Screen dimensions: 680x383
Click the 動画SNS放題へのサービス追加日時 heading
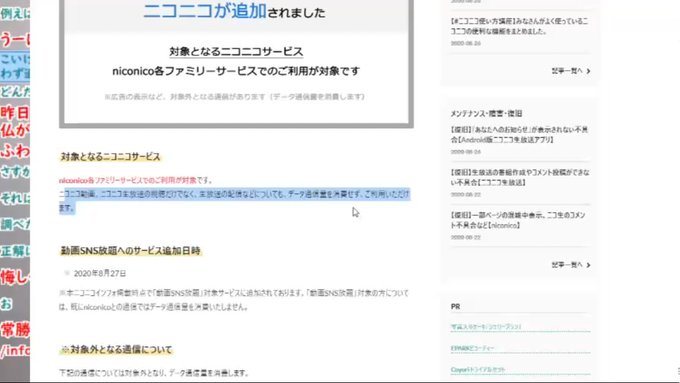[x=131, y=251]
